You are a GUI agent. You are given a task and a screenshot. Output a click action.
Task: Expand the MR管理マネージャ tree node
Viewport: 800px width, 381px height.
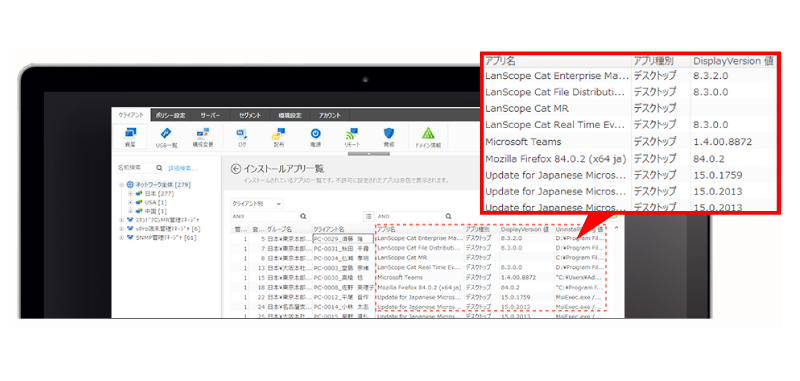(121, 220)
